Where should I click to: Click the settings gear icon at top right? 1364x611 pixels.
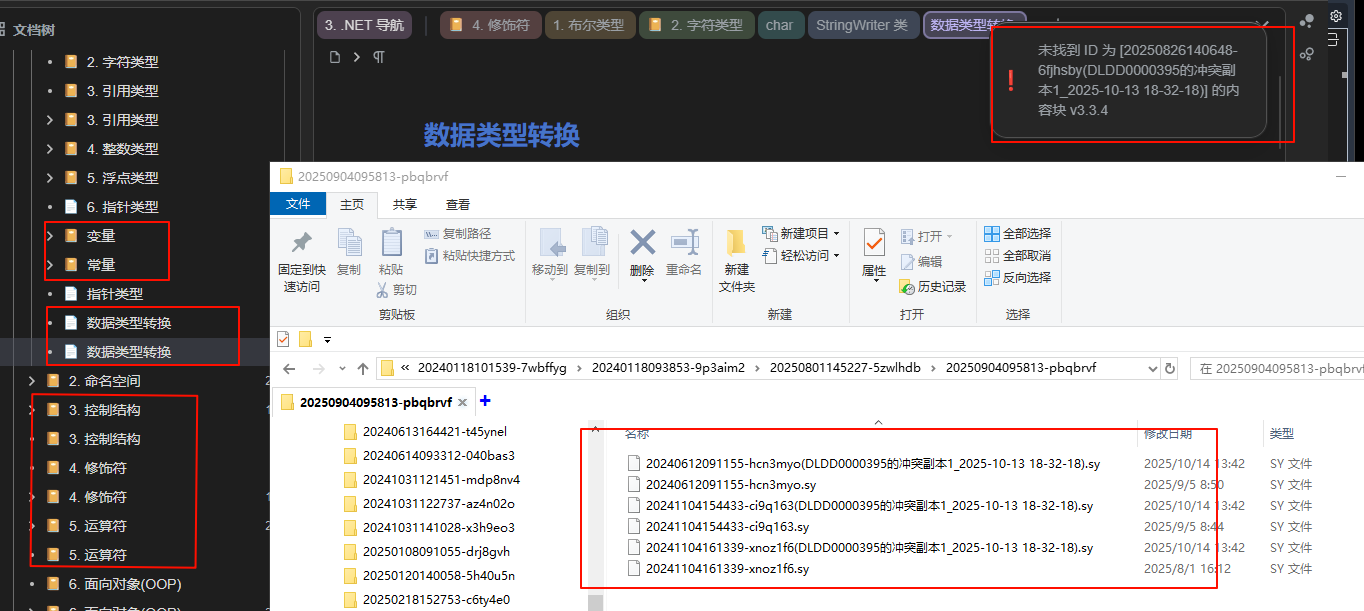1335,16
